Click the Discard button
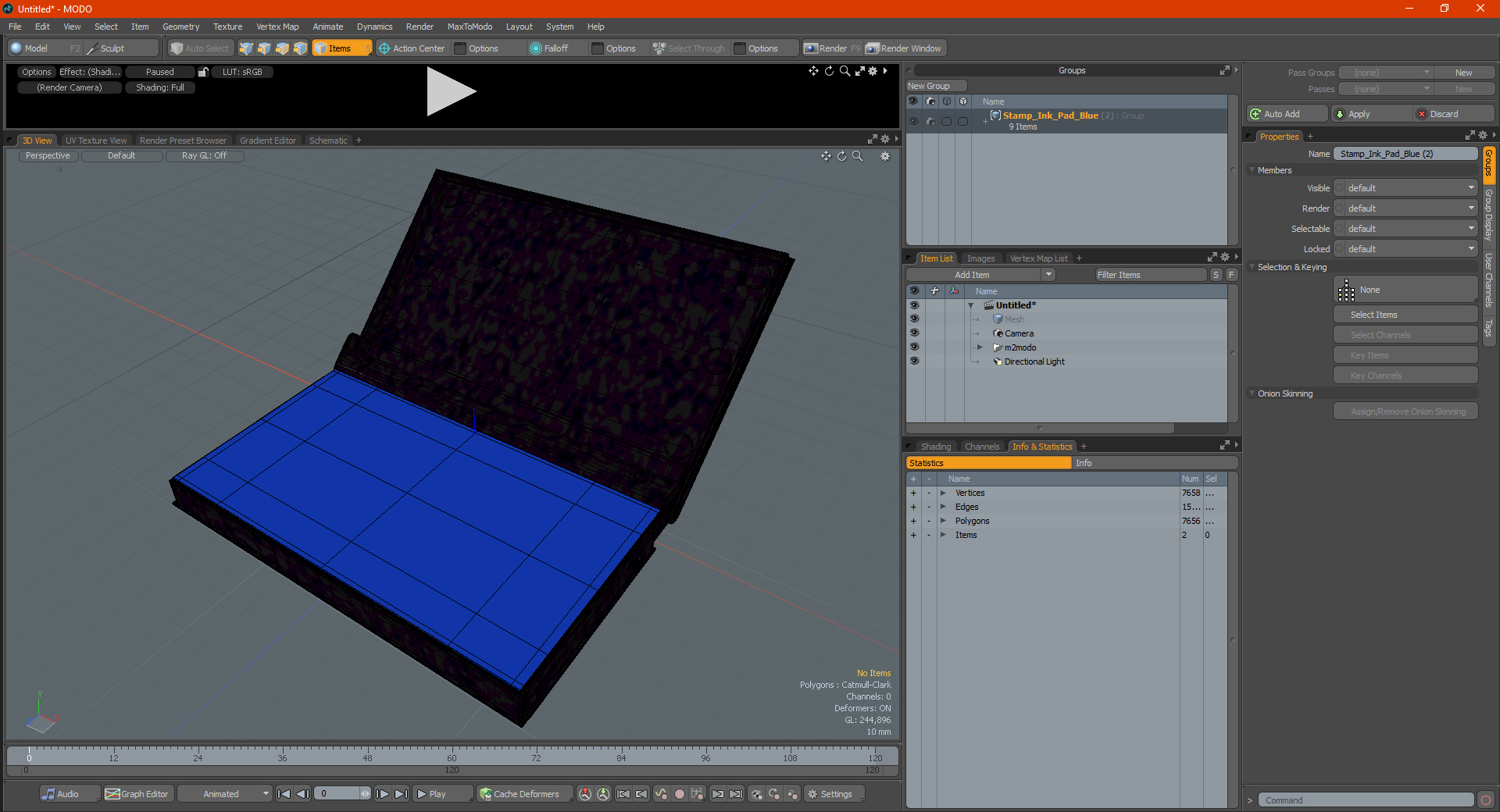This screenshot has width=1500, height=812. coord(1455,114)
